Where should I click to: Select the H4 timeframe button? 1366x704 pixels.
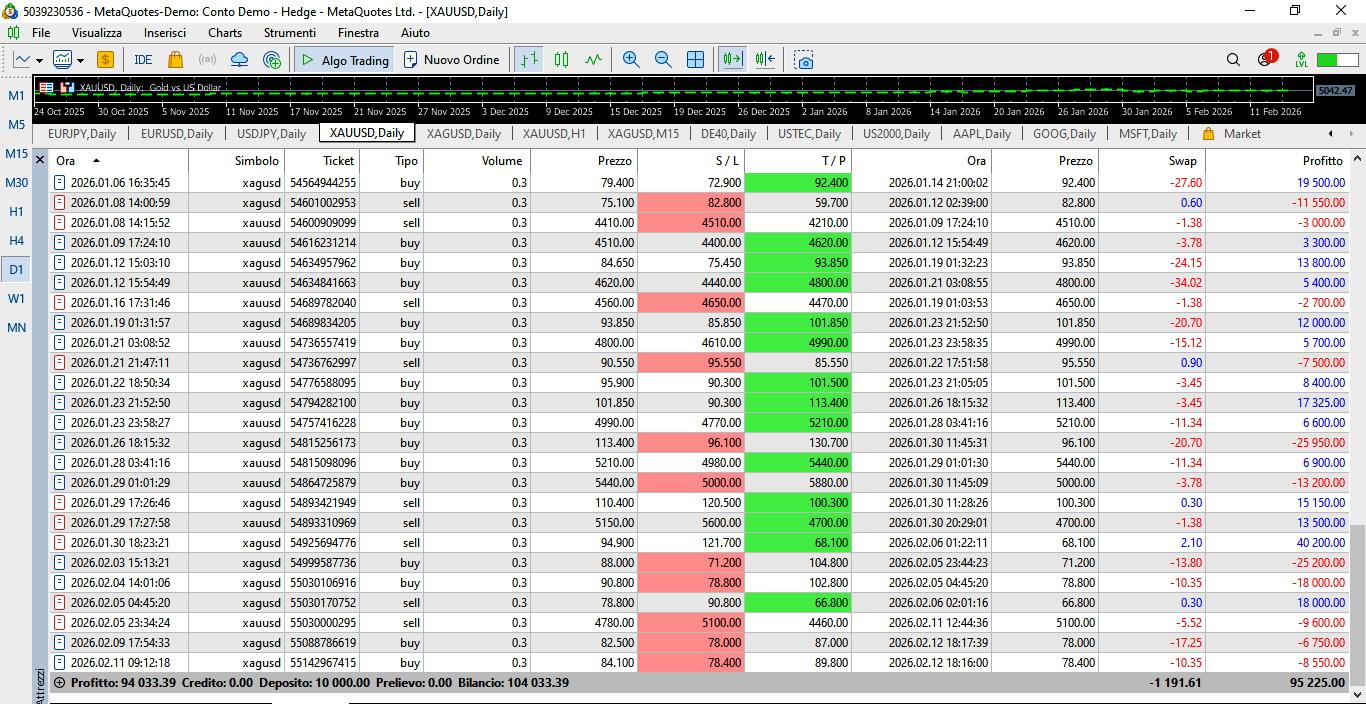[x=17, y=241]
